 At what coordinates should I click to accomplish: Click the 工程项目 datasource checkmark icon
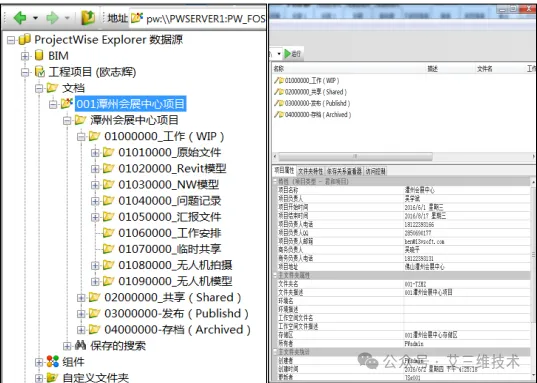[39, 72]
